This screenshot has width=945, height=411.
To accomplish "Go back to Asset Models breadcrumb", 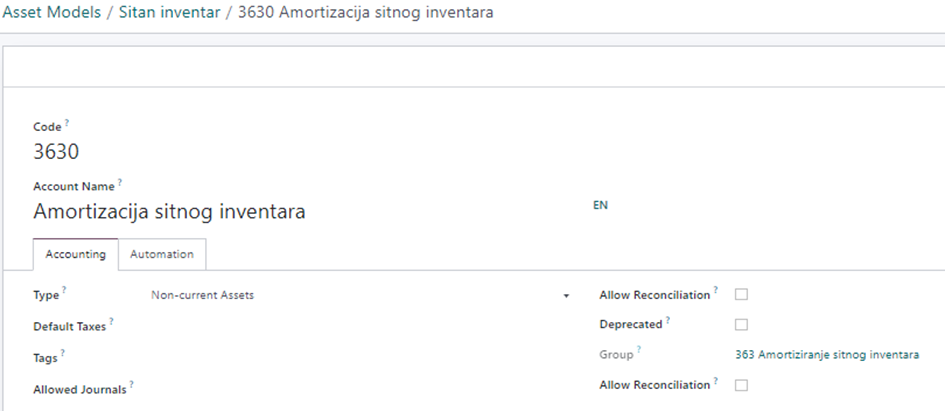I will [x=51, y=13].
